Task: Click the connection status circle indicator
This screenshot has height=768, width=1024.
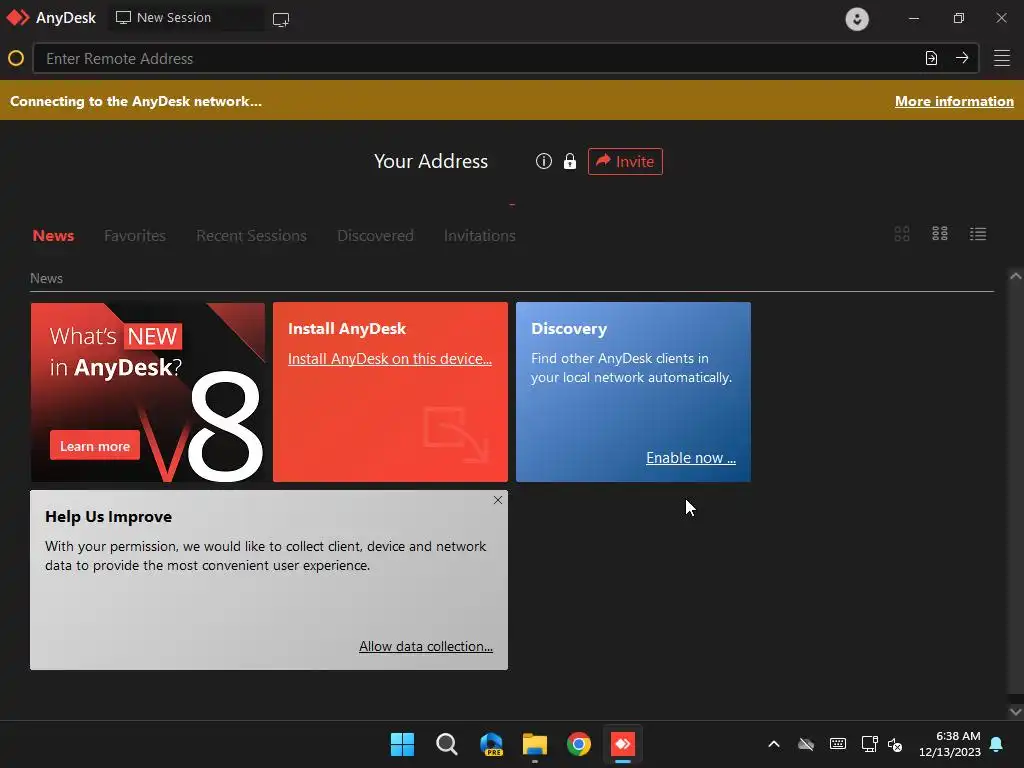Action: pyautogui.click(x=16, y=59)
